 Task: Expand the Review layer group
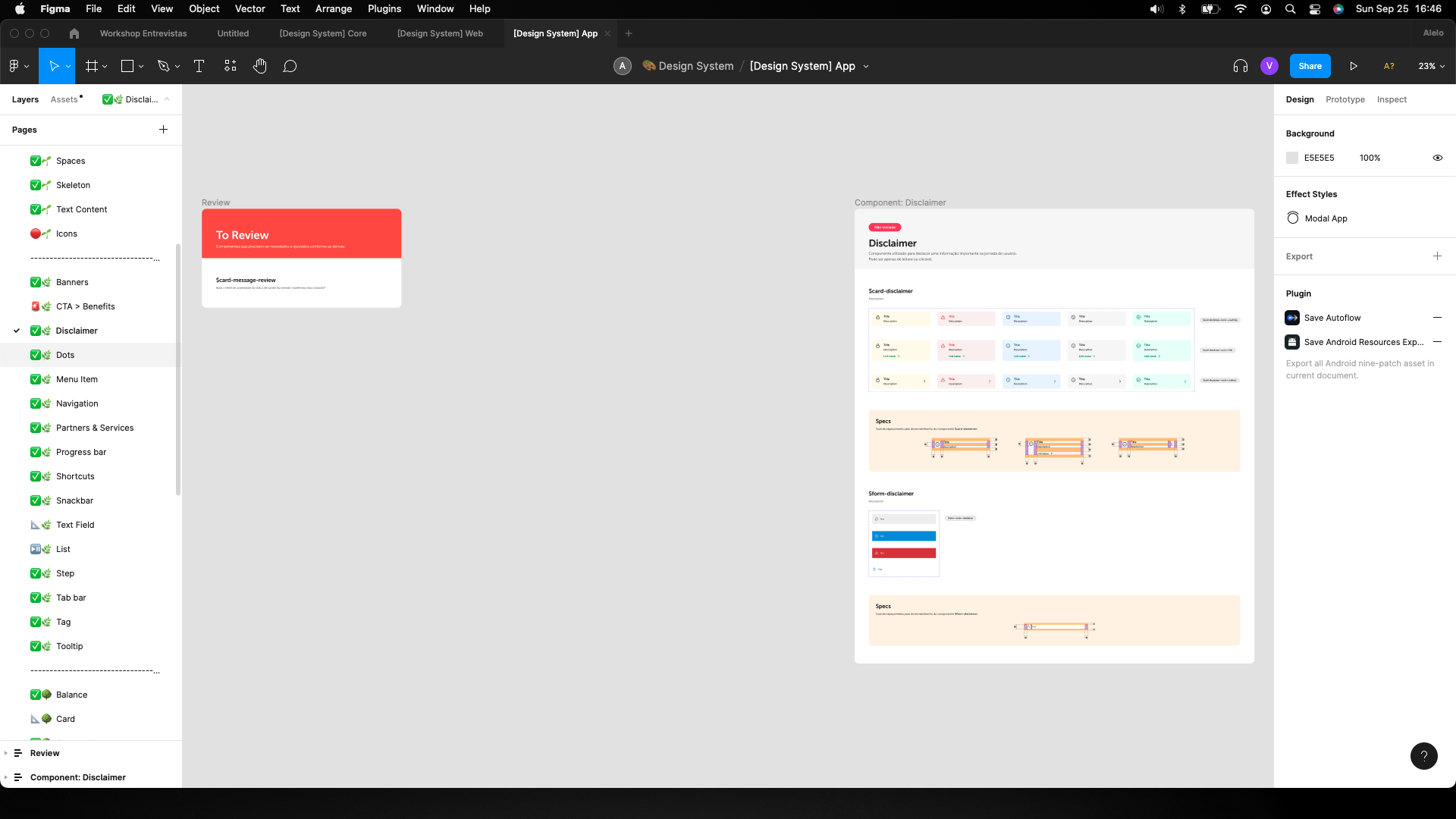click(6, 753)
